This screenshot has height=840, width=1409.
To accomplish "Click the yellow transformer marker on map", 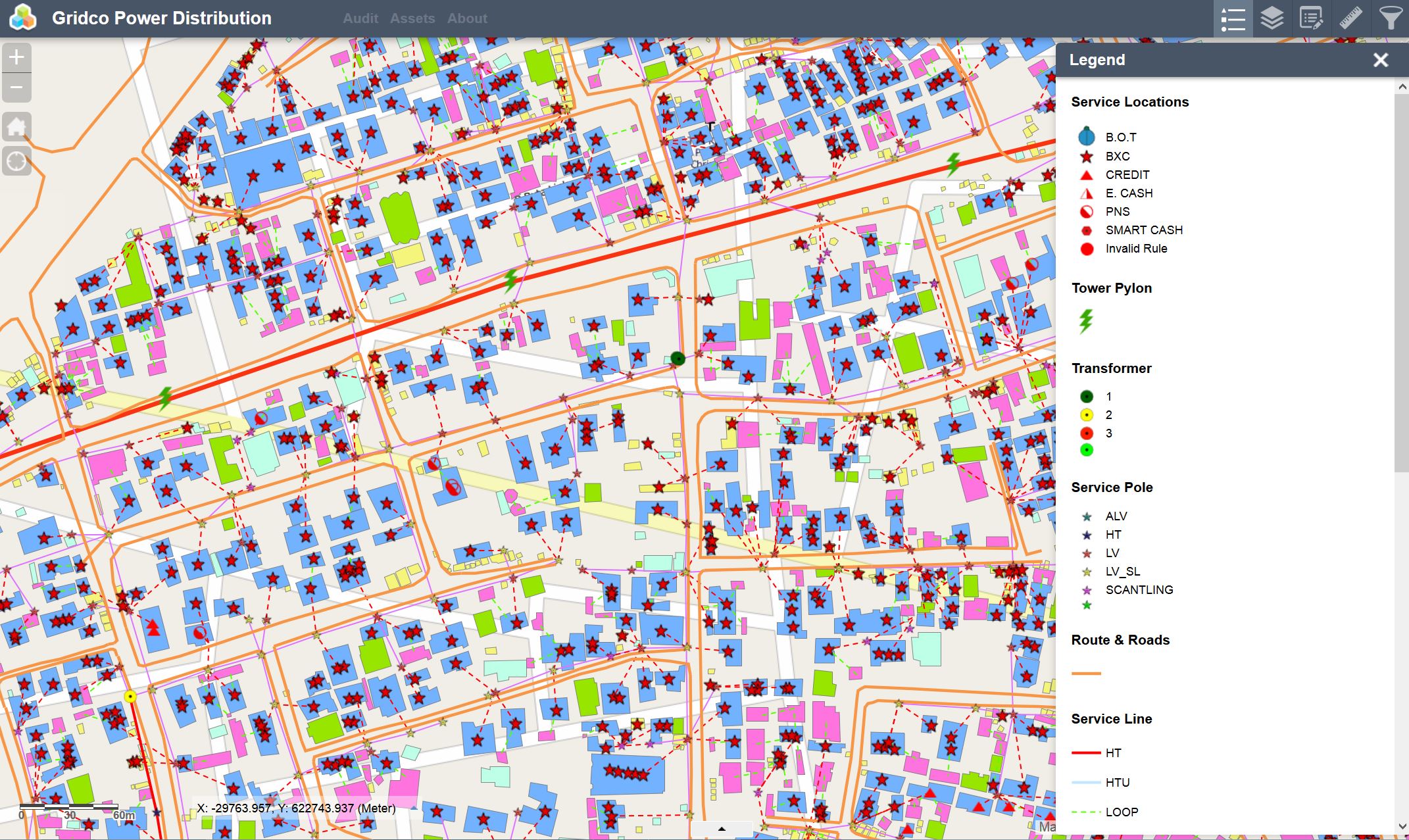I will coord(130,697).
